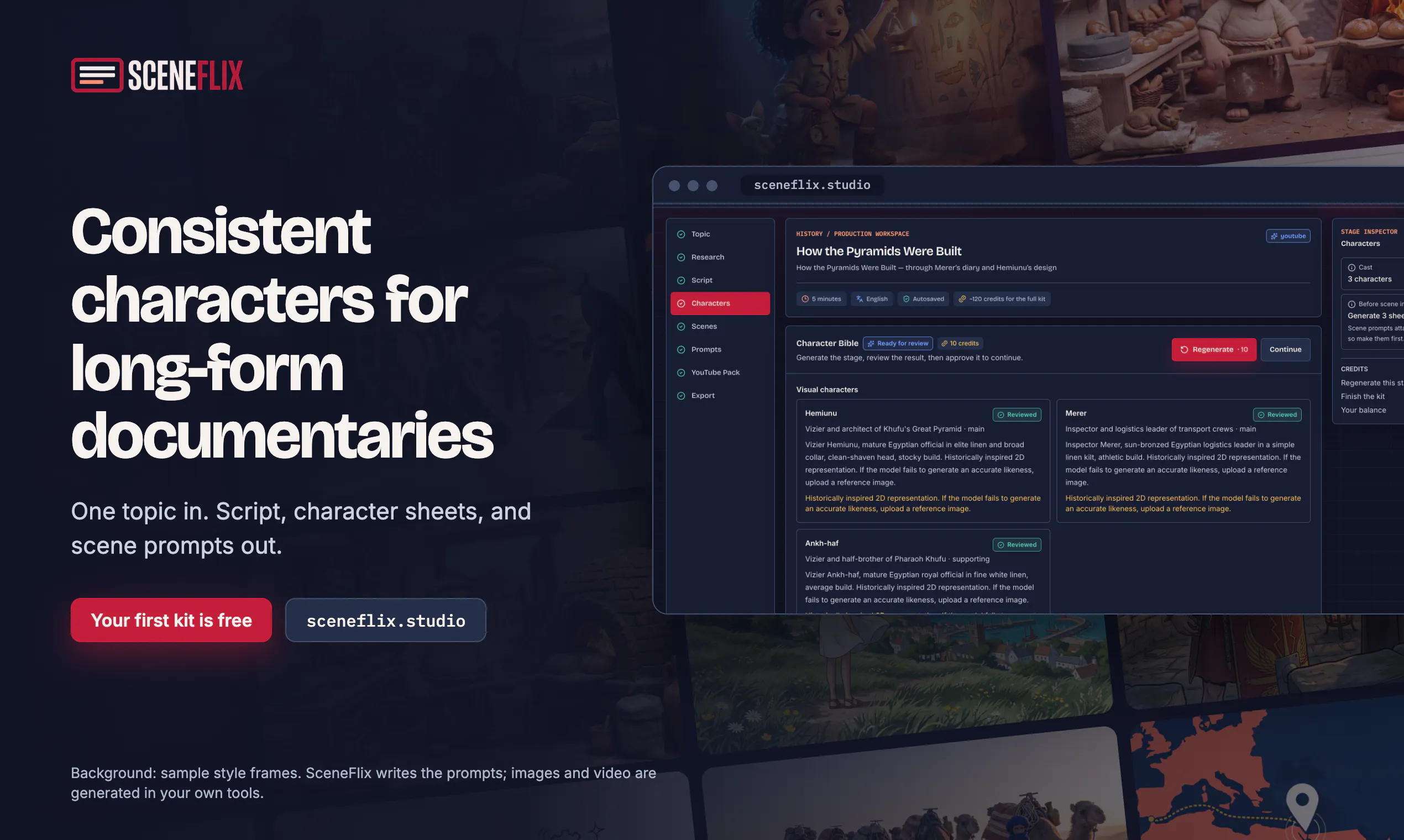The height and width of the screenshot is (840, 1404).
Task: Click the shield icon in Autosaved chip
Action: tap(907, 299)
